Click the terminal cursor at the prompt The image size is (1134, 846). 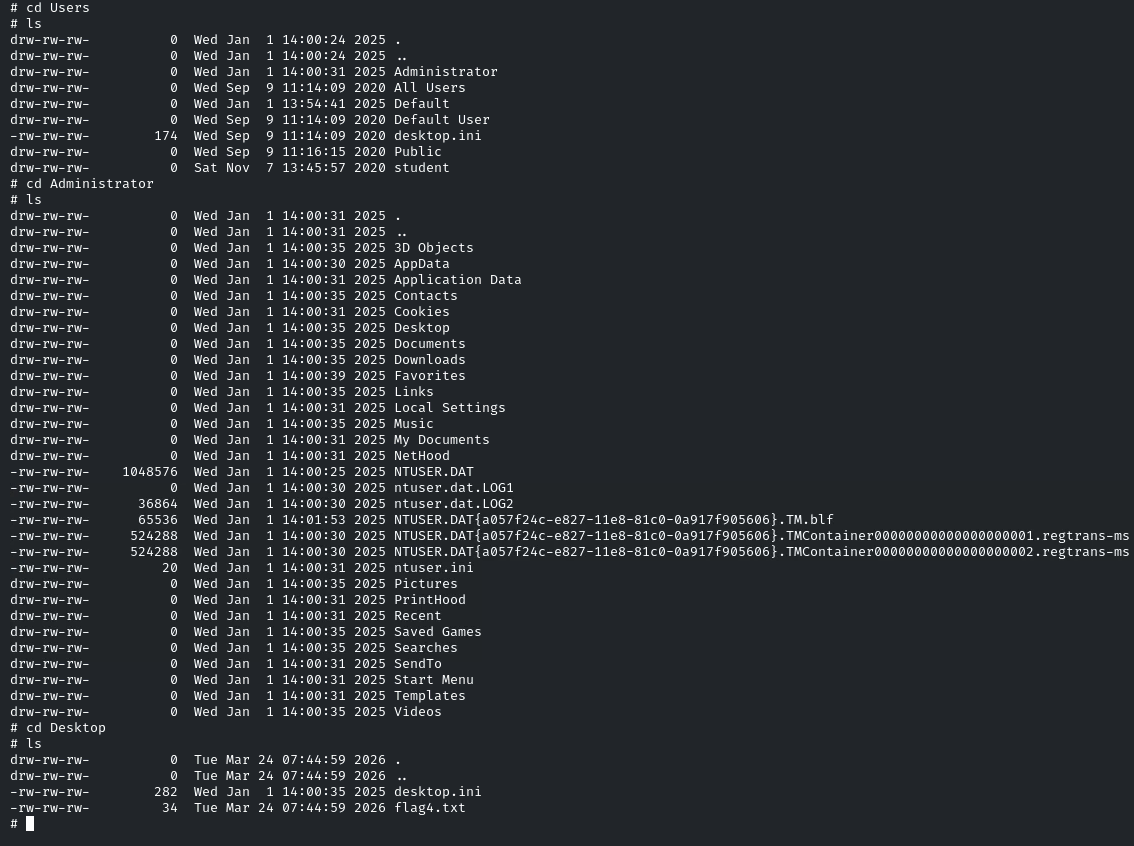click(x=30, y=824)
